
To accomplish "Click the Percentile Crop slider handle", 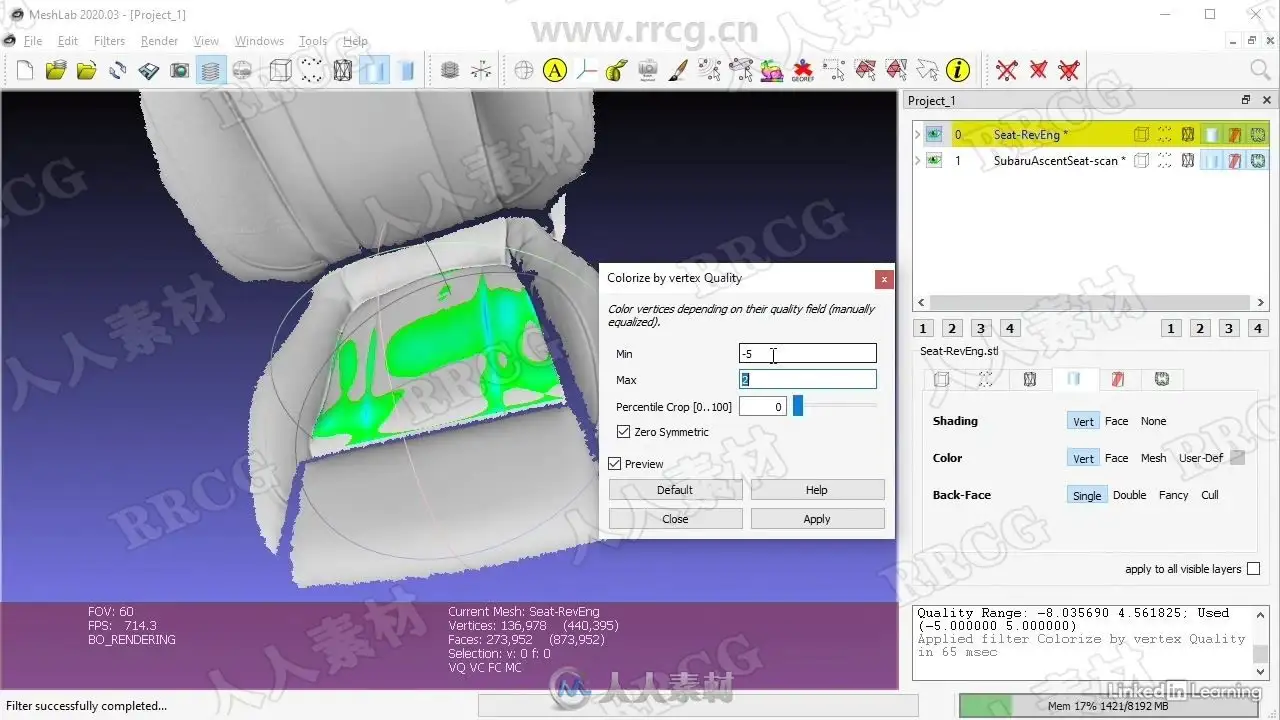I will 798,406.
